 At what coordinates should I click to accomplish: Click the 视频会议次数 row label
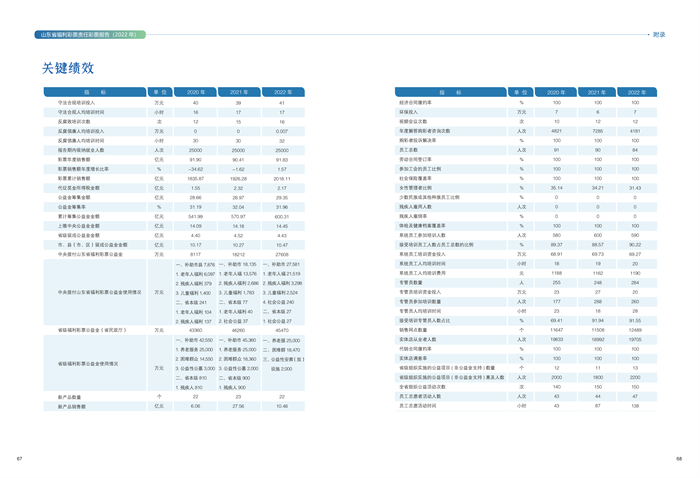pyautogui.click(x=412, y=121)
